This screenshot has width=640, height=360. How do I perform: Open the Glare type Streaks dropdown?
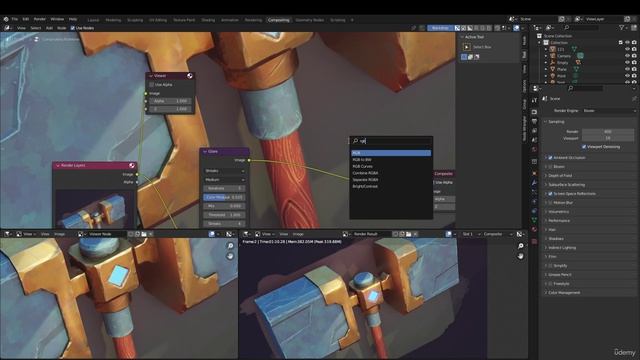tap(224, 171)
